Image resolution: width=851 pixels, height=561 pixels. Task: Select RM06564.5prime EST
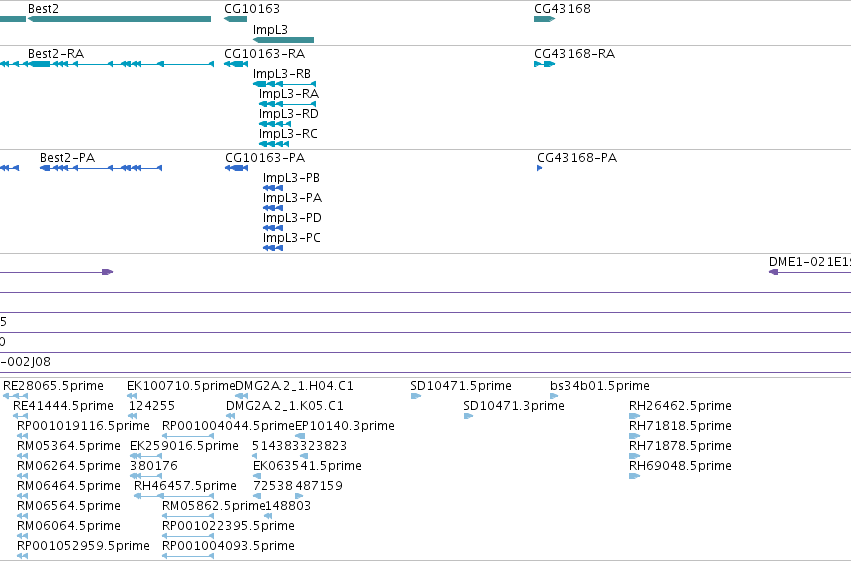click(22, 517)
